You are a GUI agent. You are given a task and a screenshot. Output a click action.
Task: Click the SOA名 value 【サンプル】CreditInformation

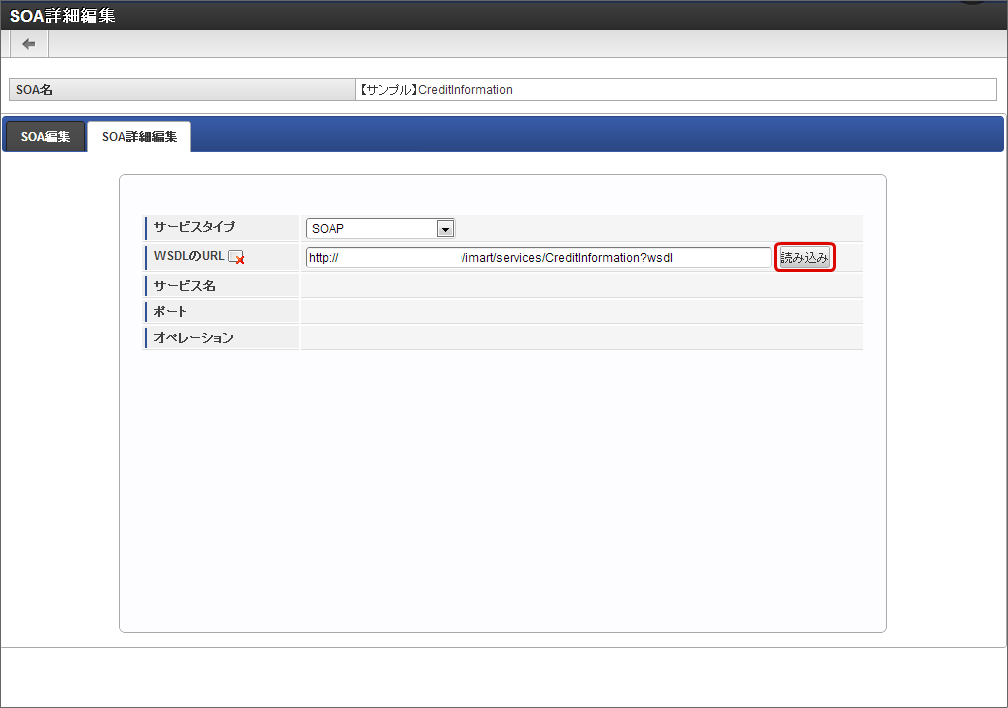436,90
